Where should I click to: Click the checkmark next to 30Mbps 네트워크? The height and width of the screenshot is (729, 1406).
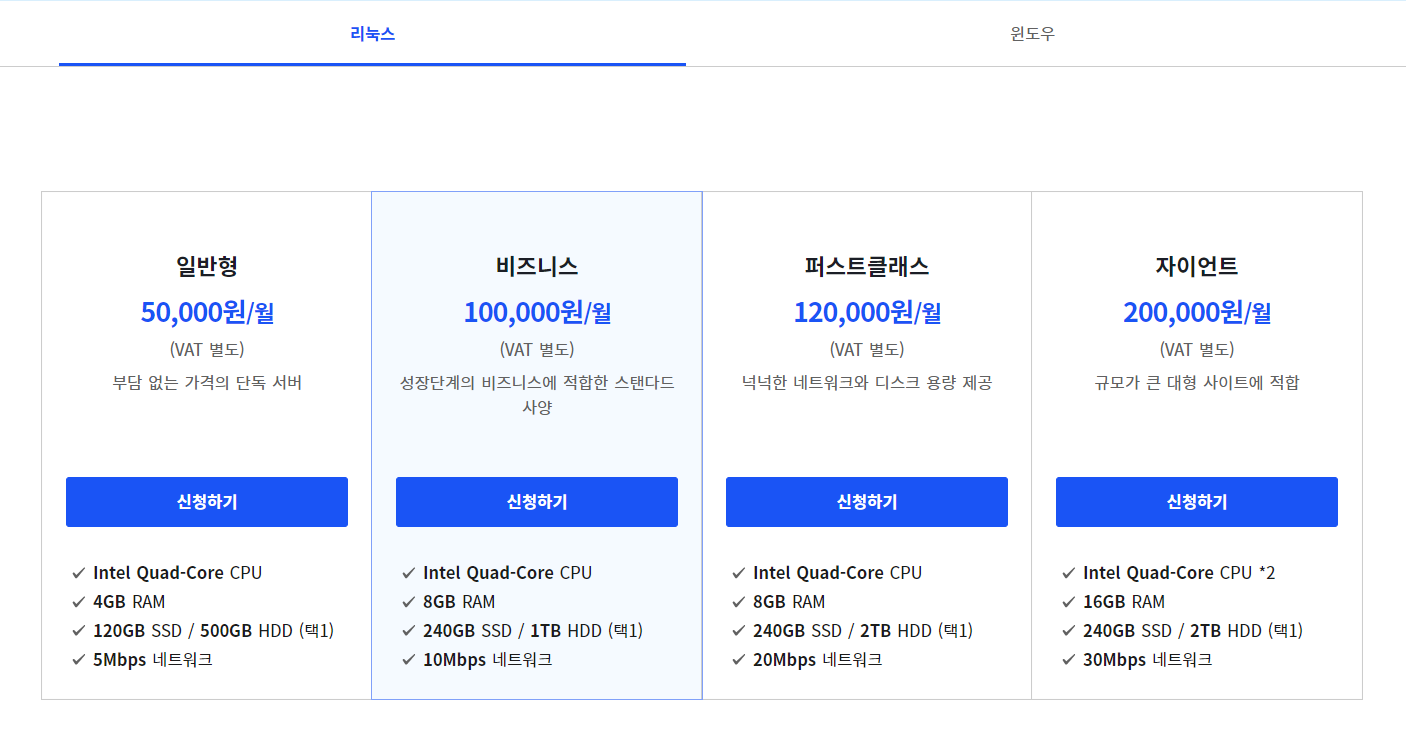pos(1068,659)
